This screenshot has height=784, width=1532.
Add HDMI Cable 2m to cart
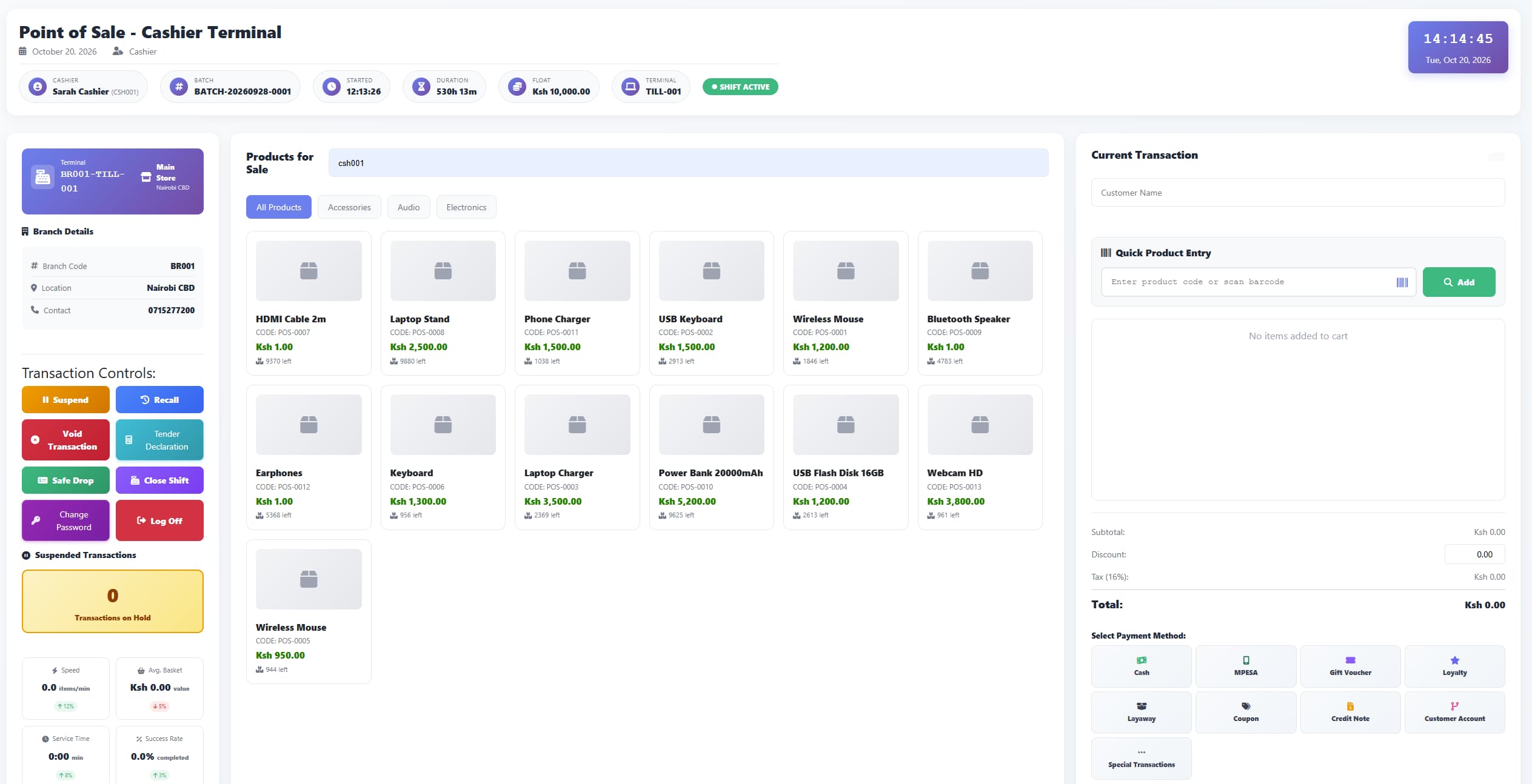tap(309, 303)
